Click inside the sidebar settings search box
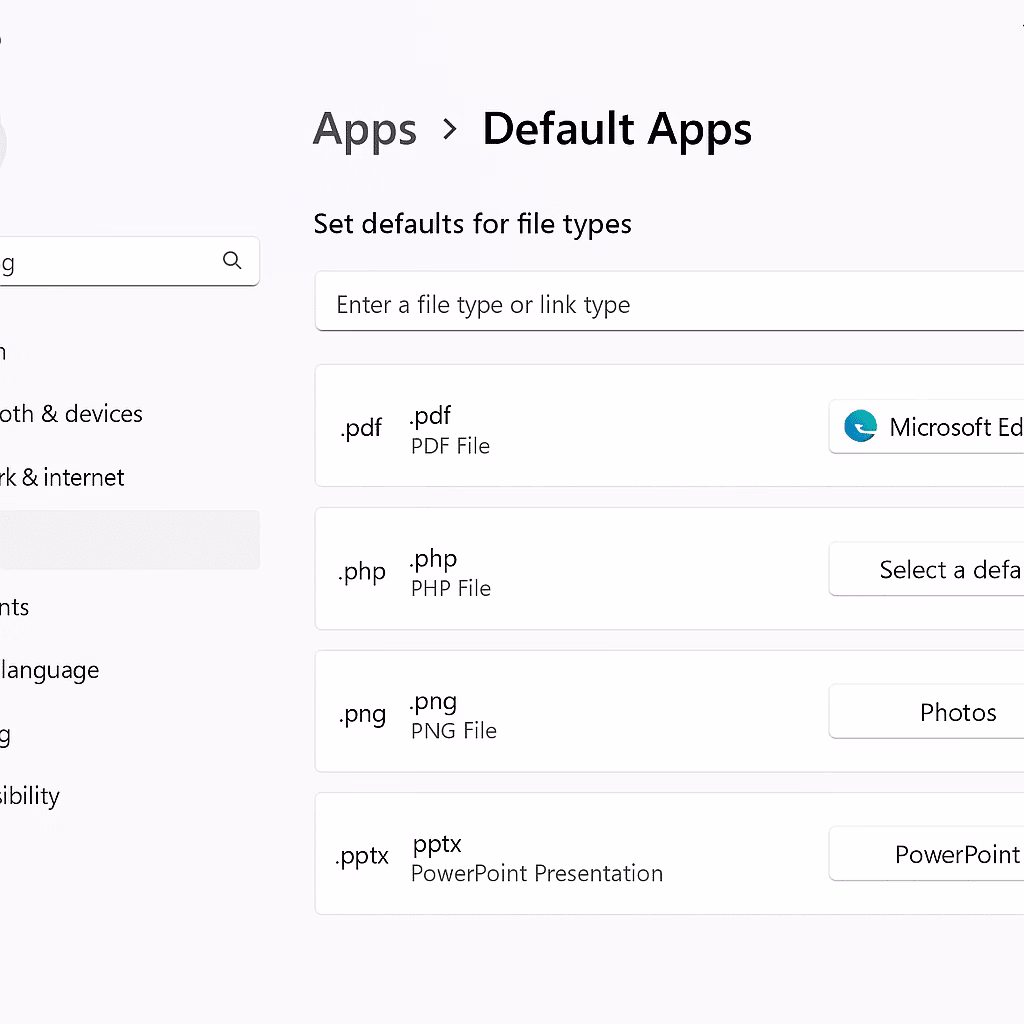 click(110, 262)
